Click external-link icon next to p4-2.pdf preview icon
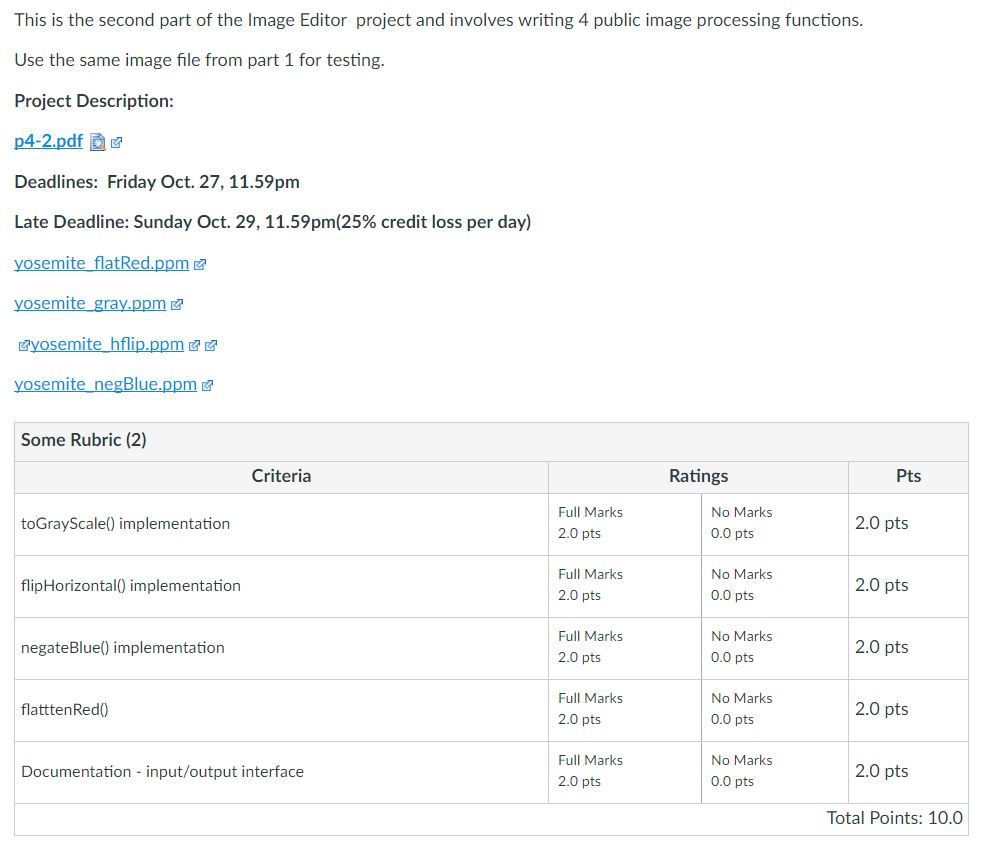Image resolution: width=991 pixels, height=850 pixels. coord(116,143)
